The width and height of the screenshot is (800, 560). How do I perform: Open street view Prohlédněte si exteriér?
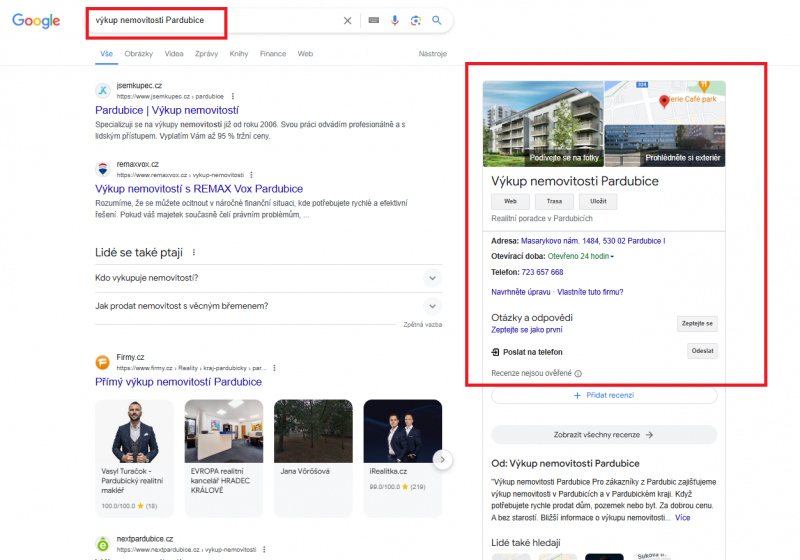click(665, 146)
